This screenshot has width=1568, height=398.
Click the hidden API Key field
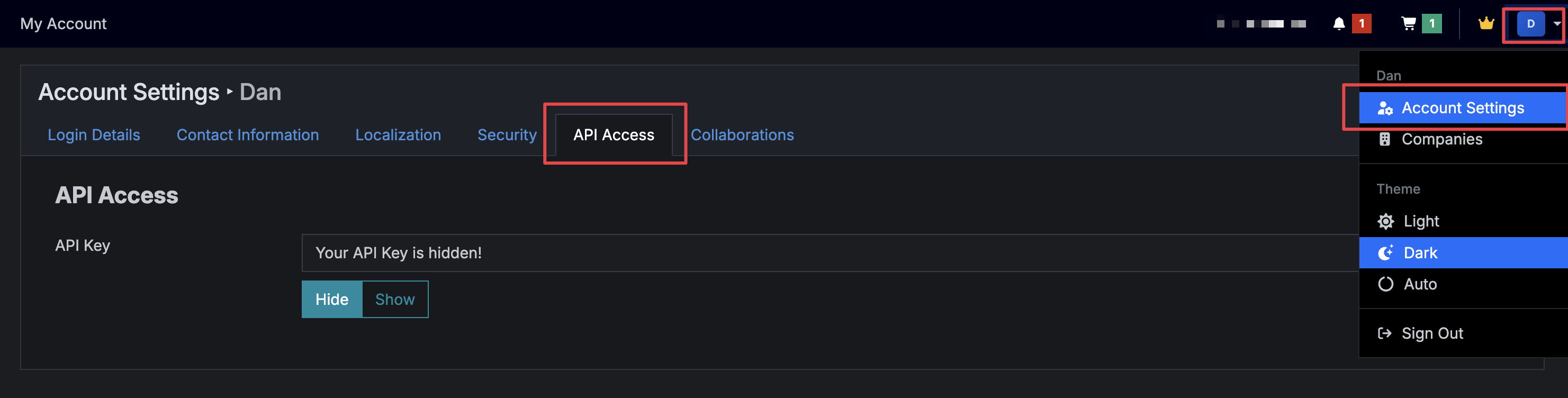point(830,253)
